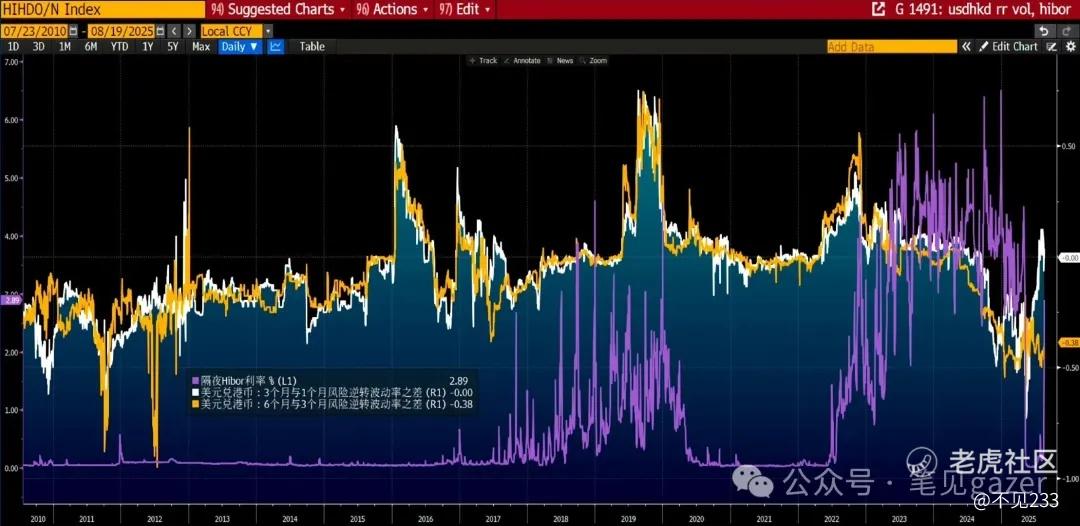Edit the end date 08/19/2025 field

pyautogui.click(x=121, y=31)
